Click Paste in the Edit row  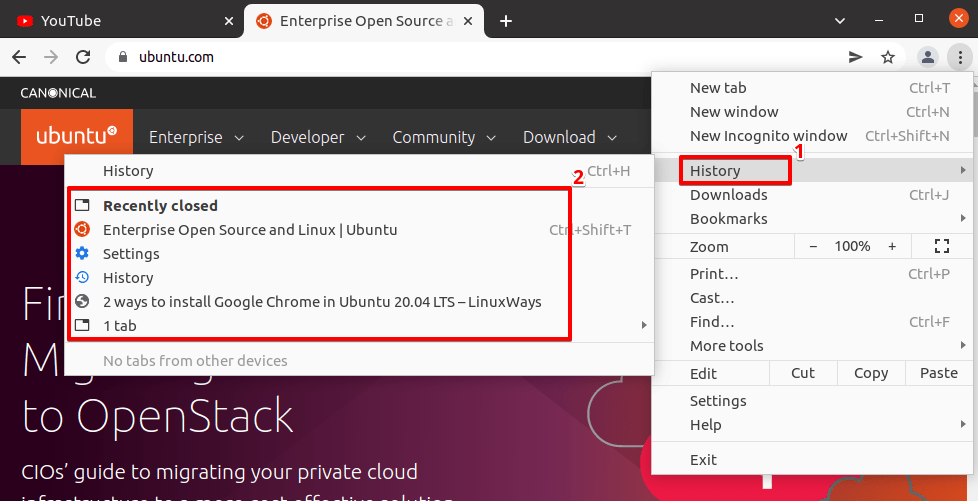click(939, 373)
